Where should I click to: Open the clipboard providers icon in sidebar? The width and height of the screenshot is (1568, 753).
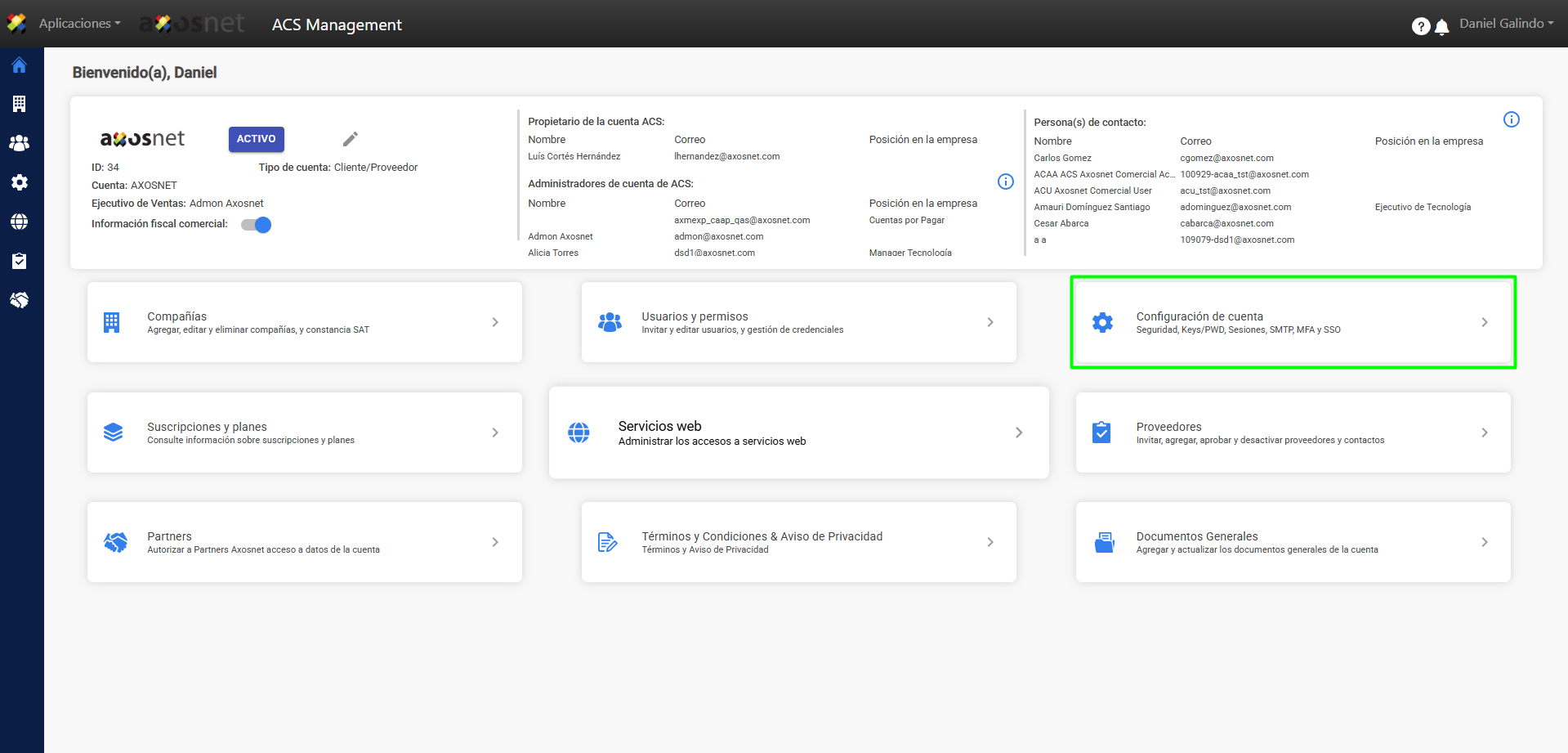tap(20, 261)
